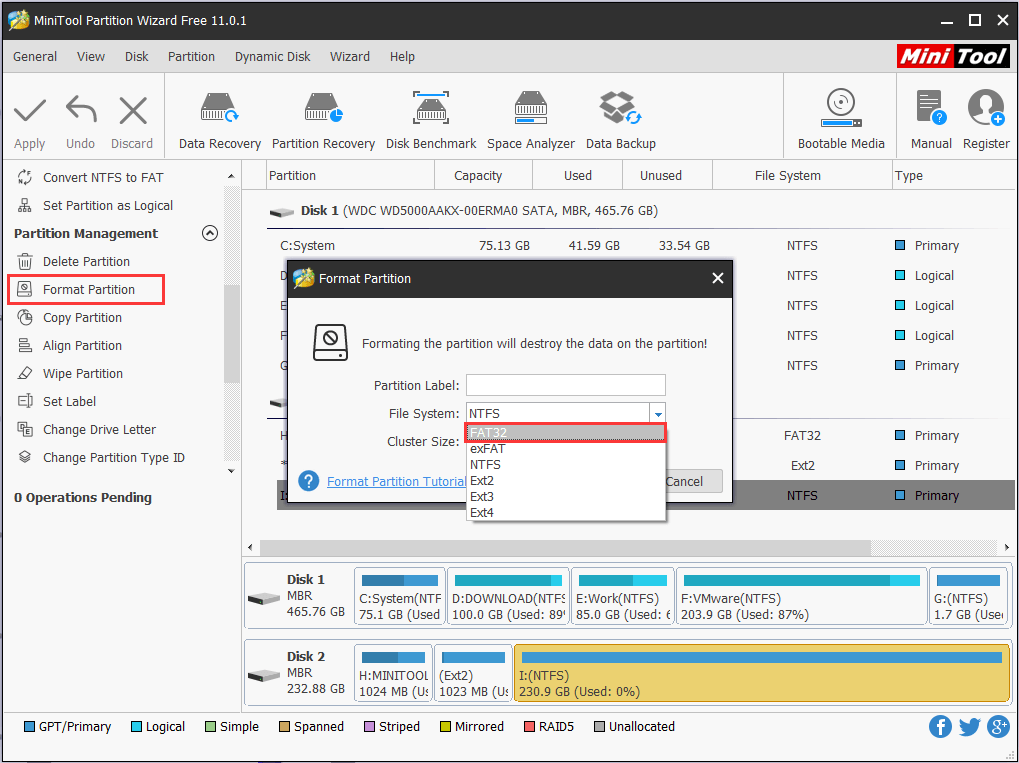Open the Data Recovery tool
1019x763 pixels.
pos(218,116)
